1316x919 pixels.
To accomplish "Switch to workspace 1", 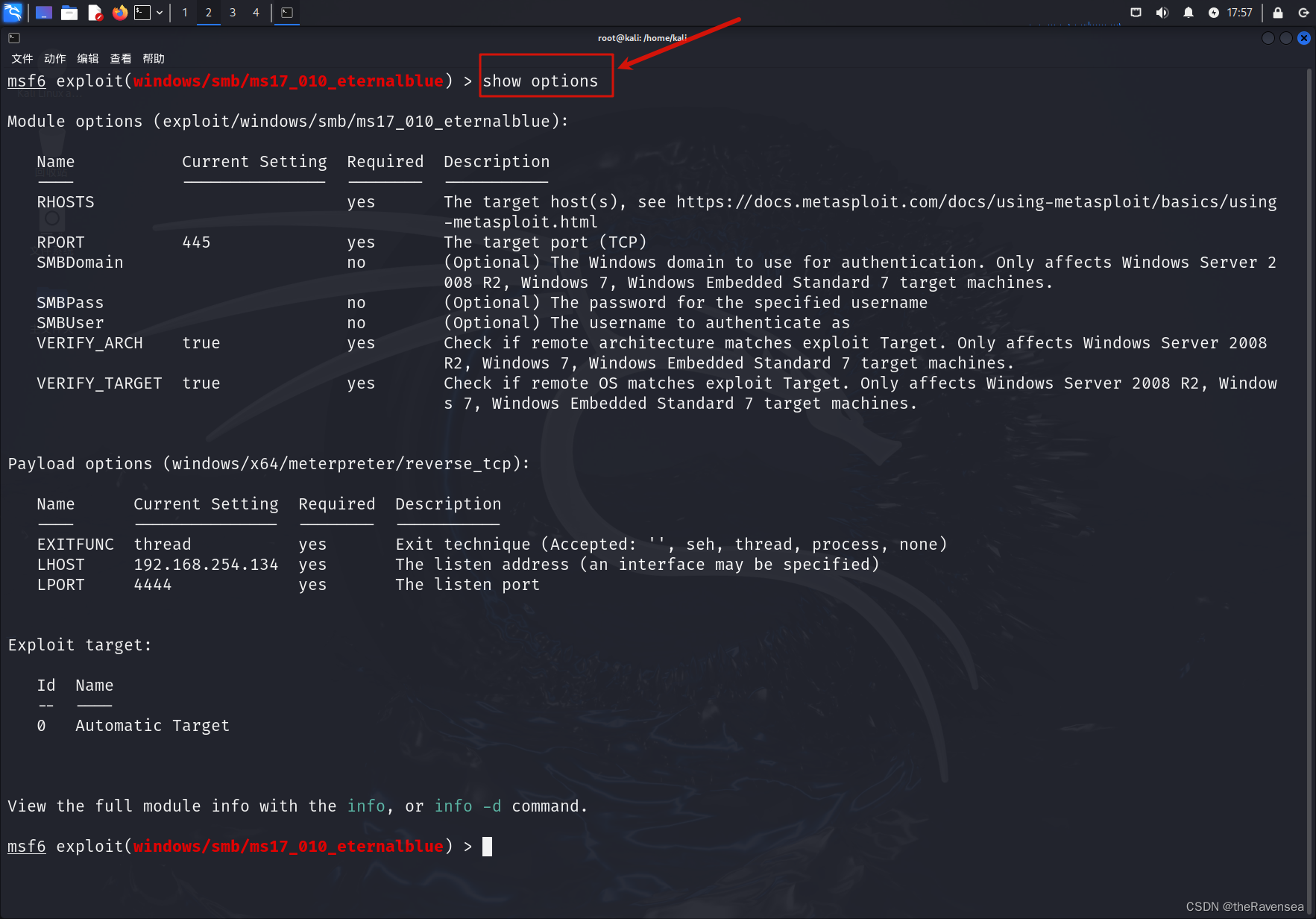I will pos(185,13).
